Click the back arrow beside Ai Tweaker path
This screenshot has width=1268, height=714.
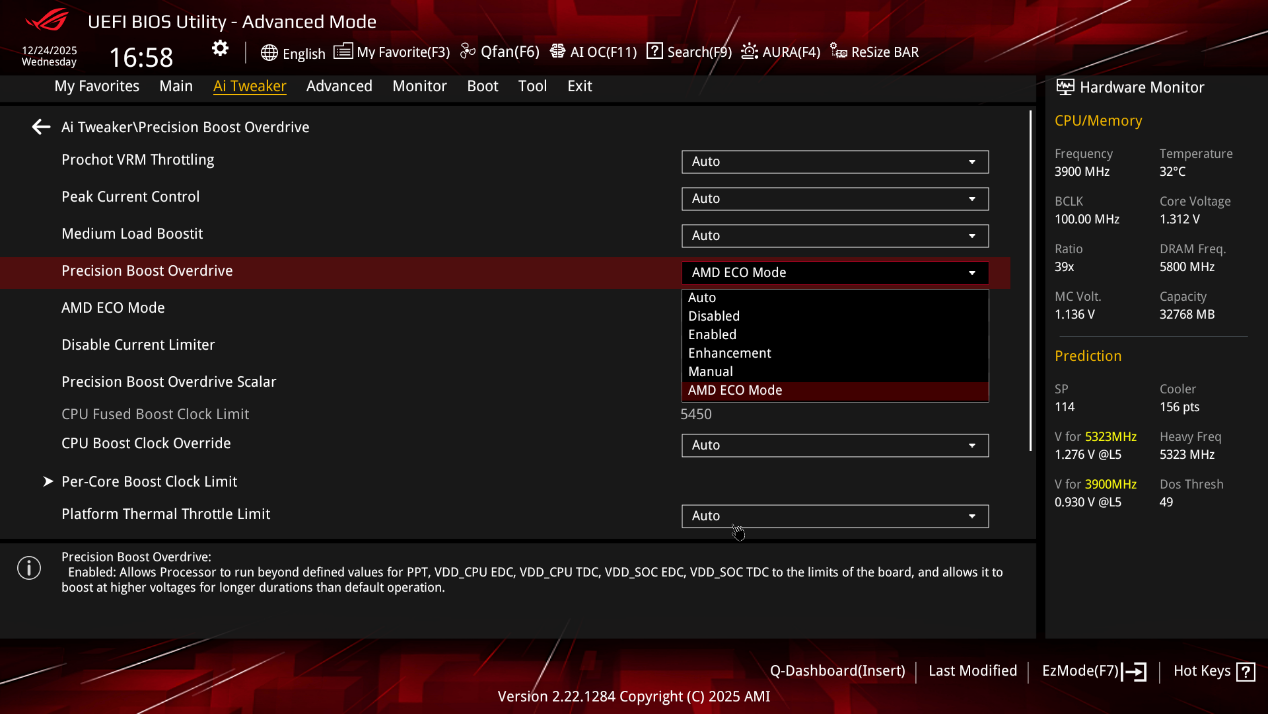point(41,127)
